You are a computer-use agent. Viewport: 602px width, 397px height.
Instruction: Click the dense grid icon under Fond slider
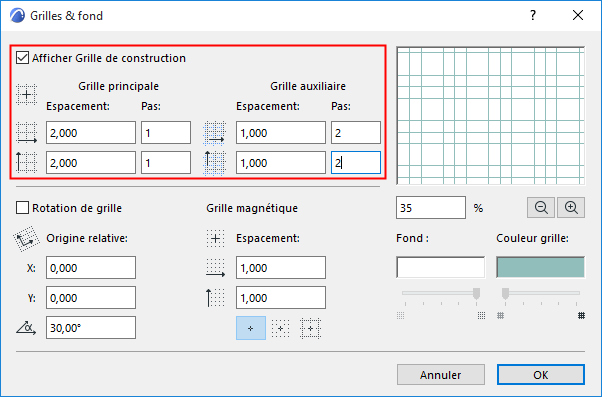(481, 316)
